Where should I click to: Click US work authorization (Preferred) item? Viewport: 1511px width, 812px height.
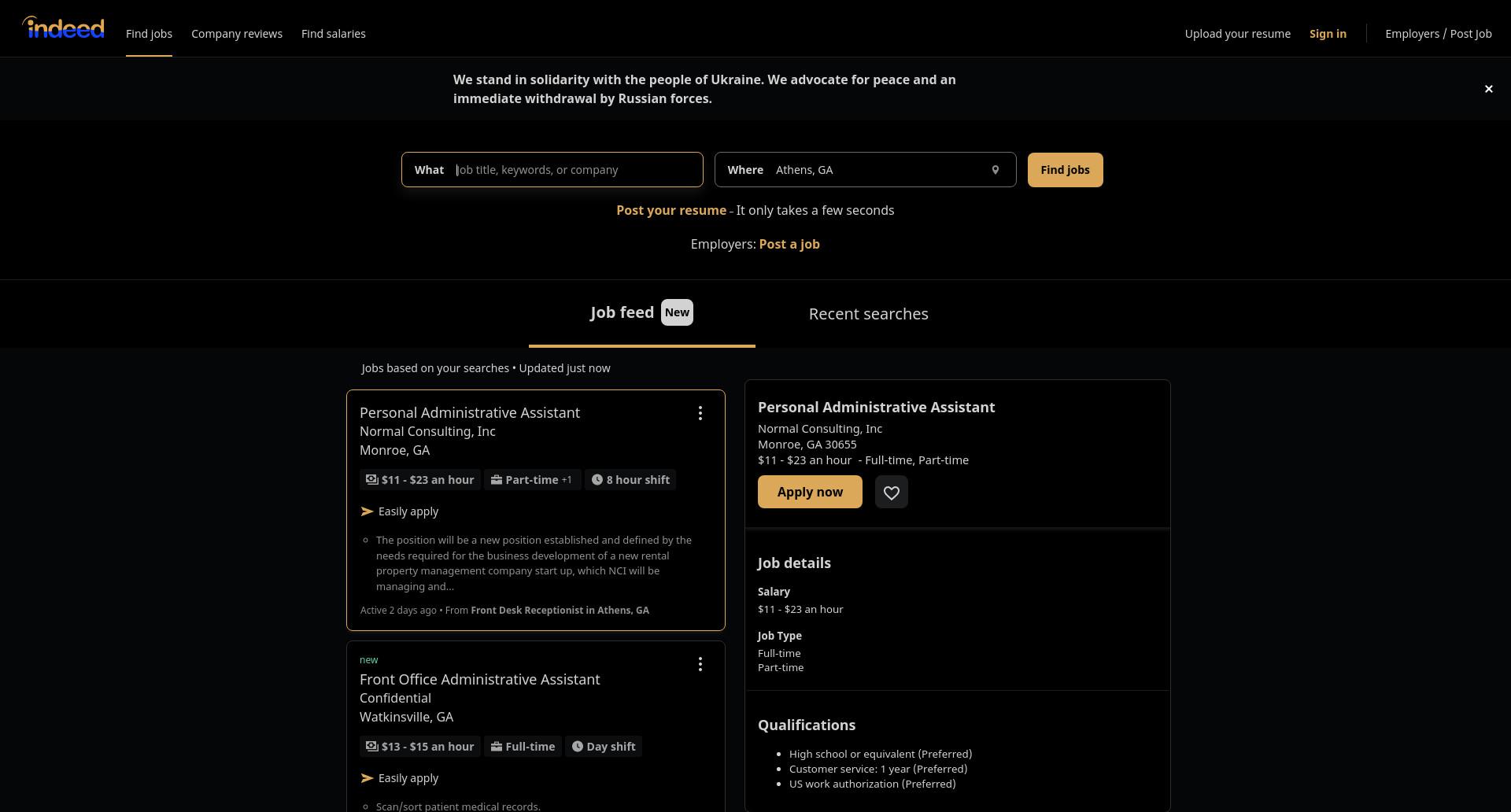pyautogui.click(x=873, y=784)
